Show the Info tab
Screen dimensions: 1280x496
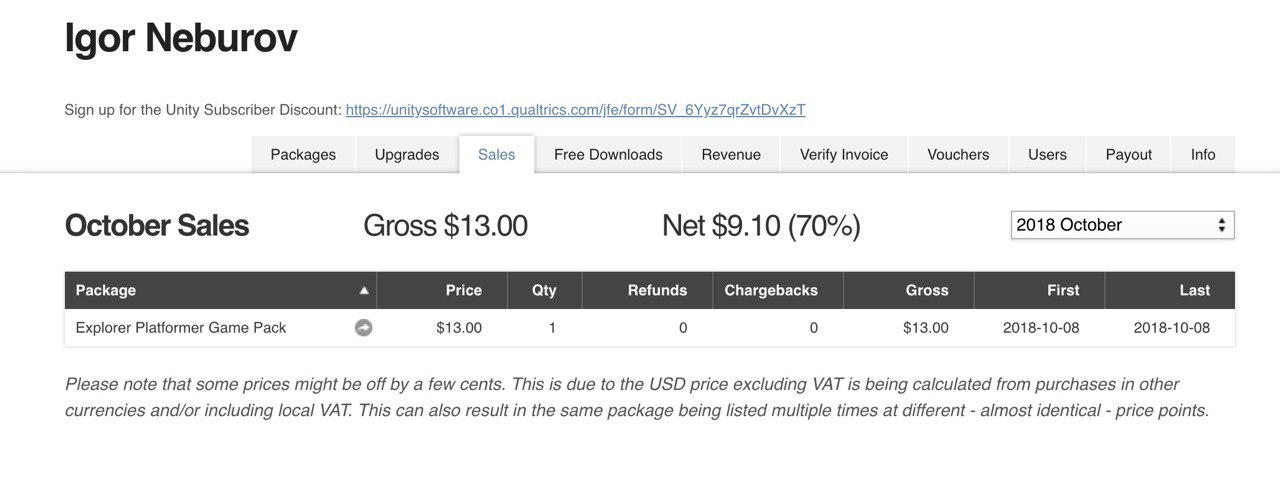(x=1203, y=154)
